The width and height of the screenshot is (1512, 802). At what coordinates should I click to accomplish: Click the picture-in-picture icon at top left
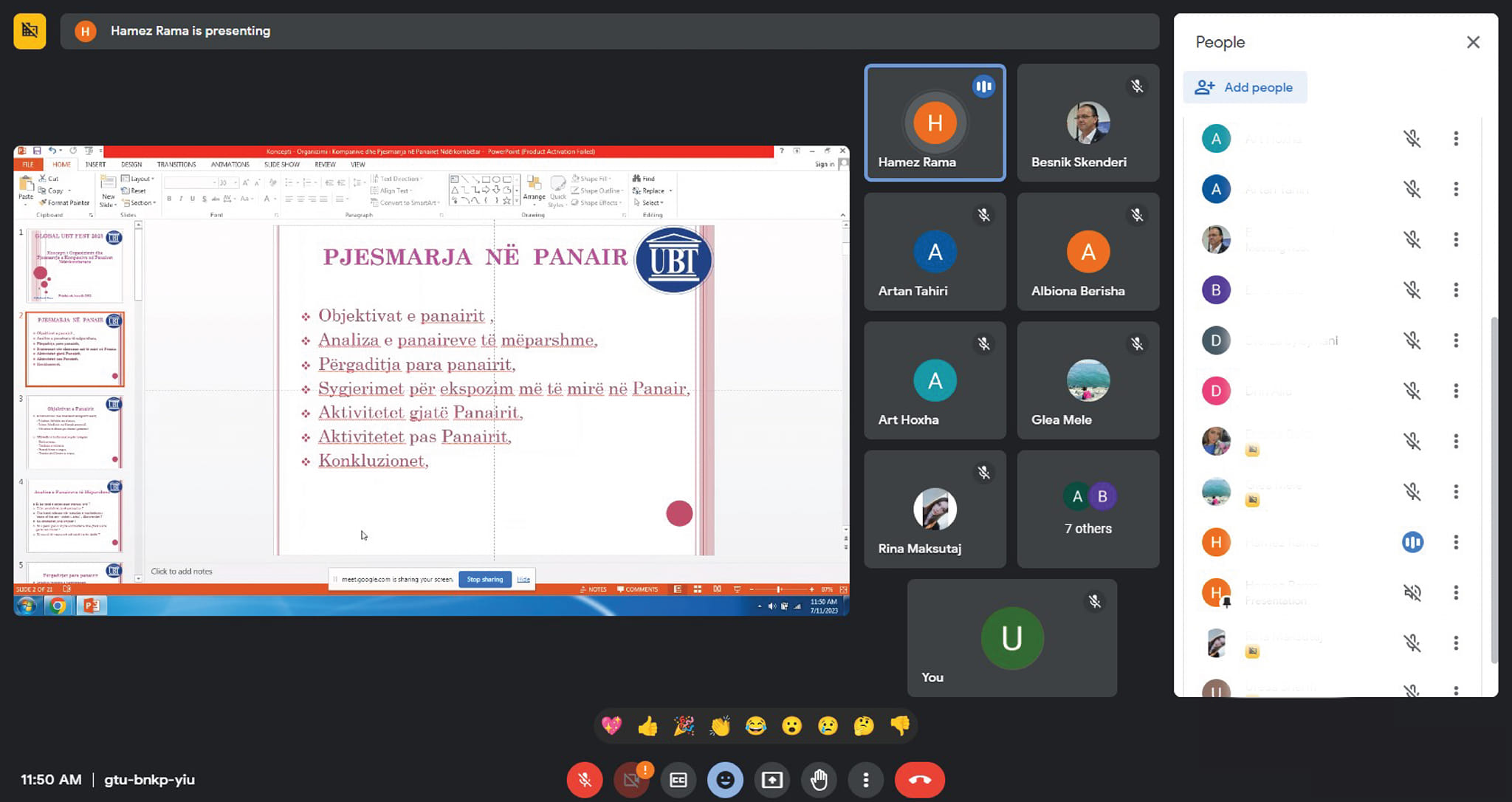(30, 31)
